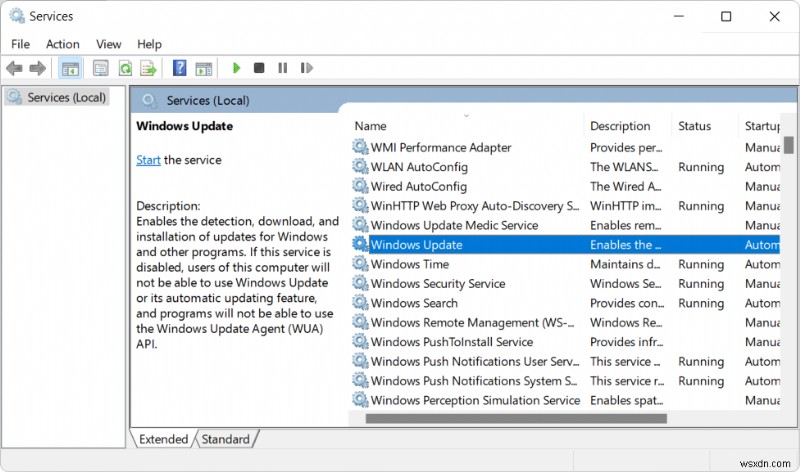Image resolution: width=800 pixels, height=472 pixels.
Task: Toggle the Show/Hide Action Pane icon
Action: pyautogui.click(x=204, y=68)
